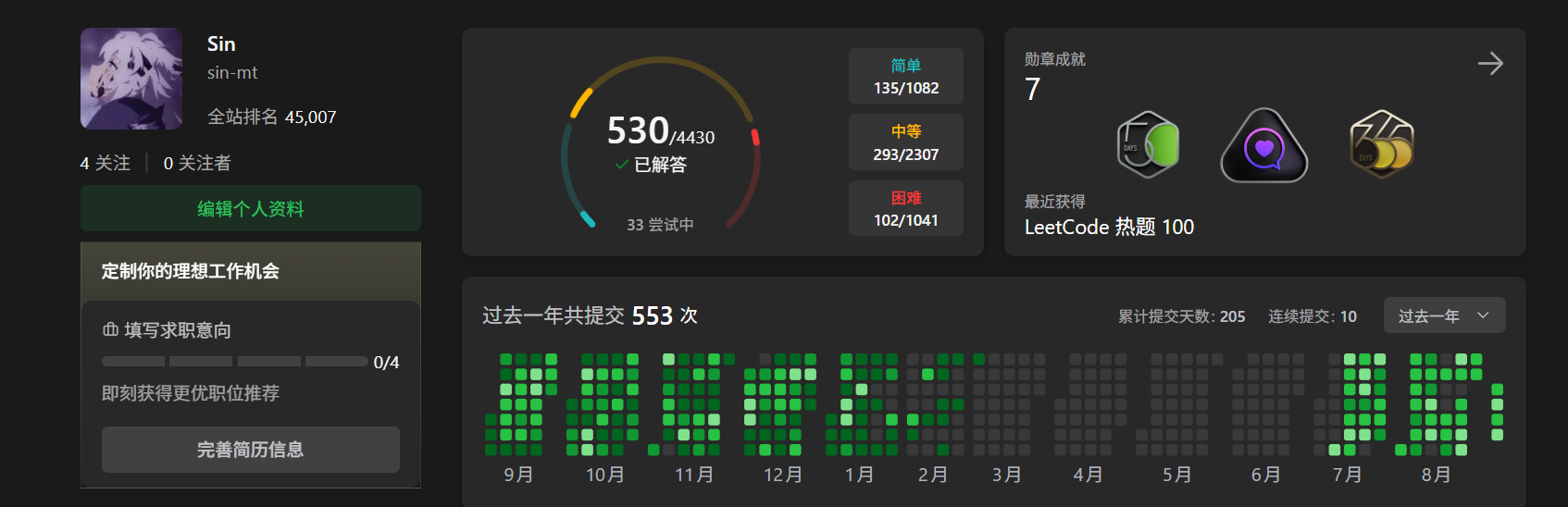
Task: Open Sin's profile avatar
Action: pyautogui.click(x=131, y=79)
